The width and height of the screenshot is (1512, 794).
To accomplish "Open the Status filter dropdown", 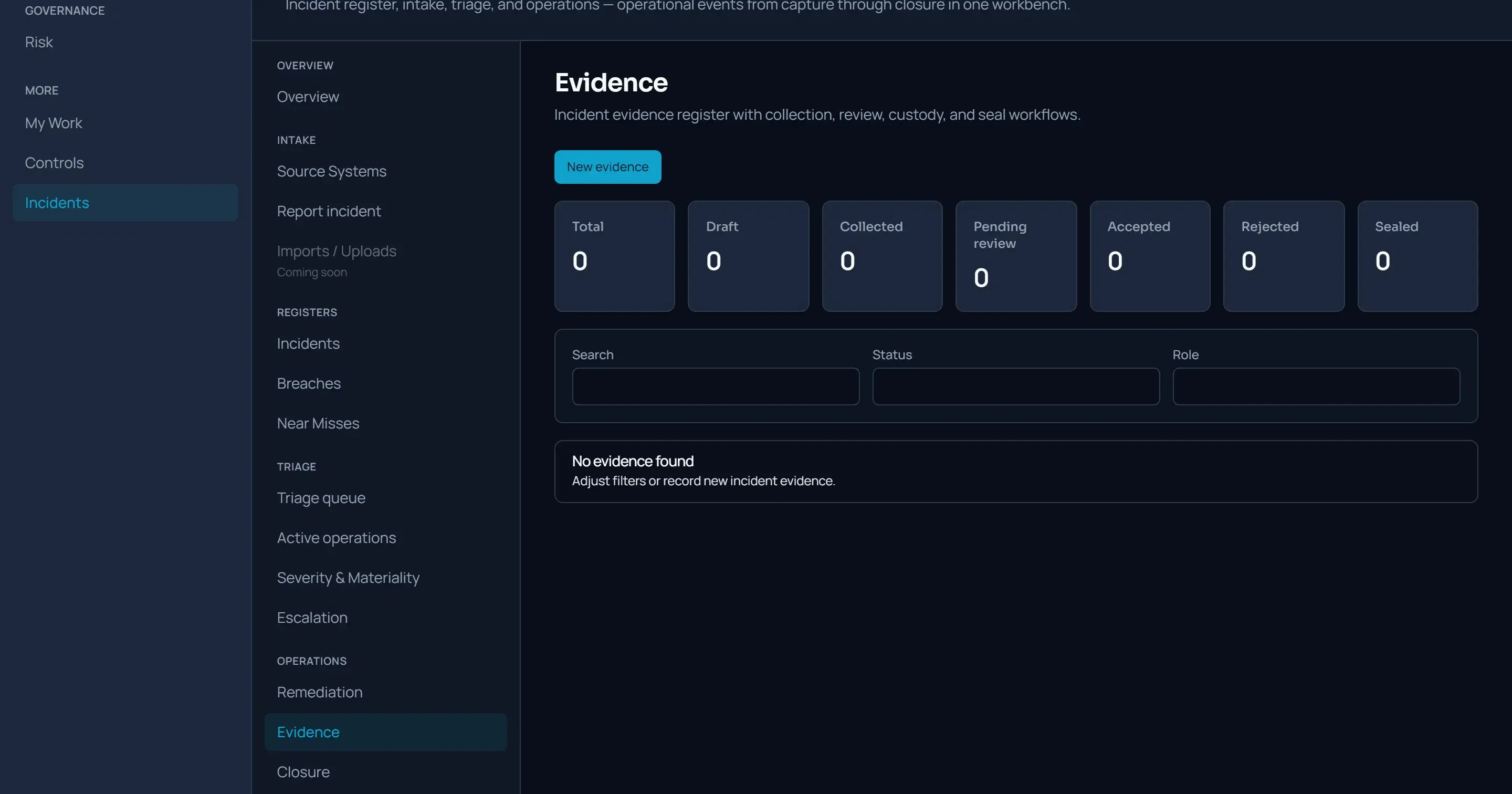I will [x=1015, y=386].
